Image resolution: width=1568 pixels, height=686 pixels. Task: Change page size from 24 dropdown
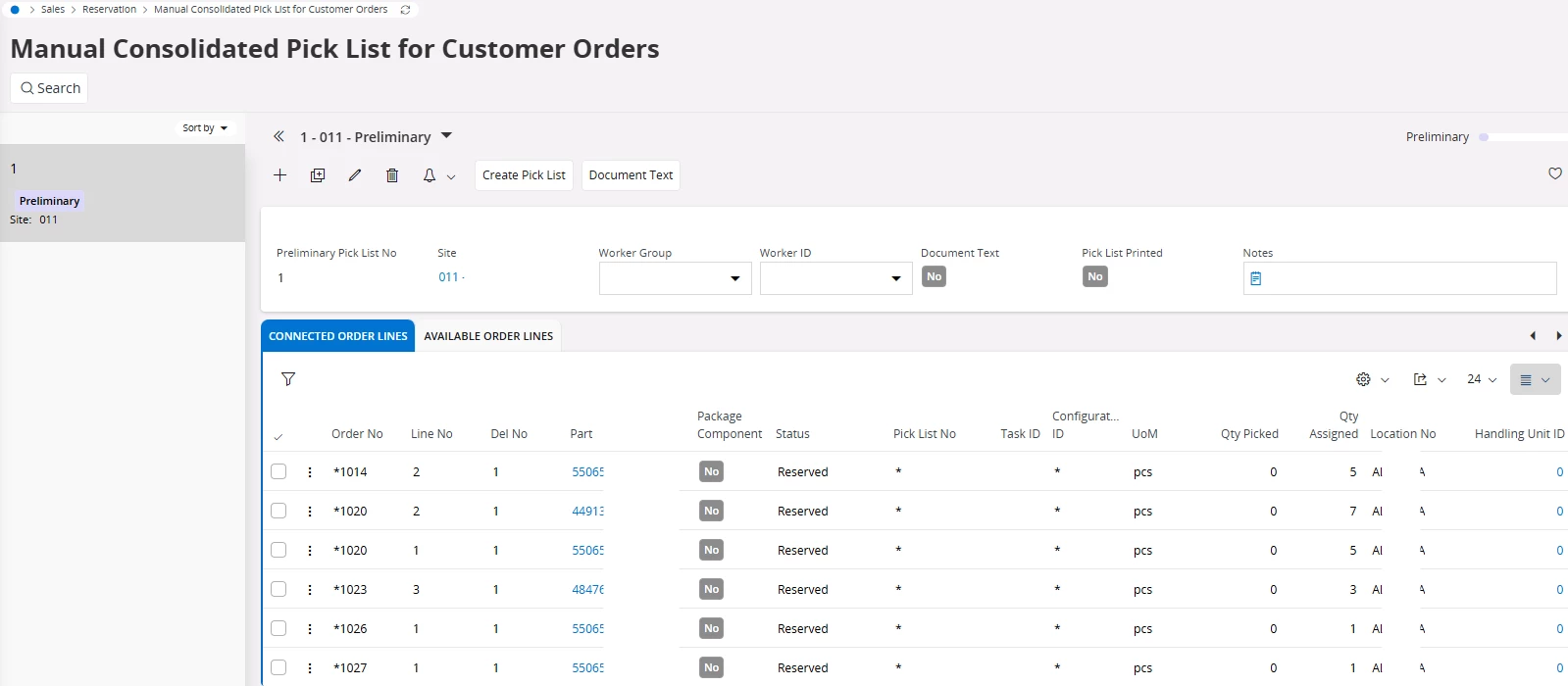click(x=1482, y=379)
